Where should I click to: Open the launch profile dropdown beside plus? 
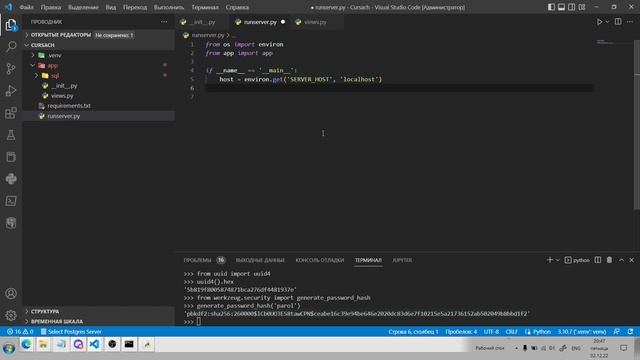coord(558,260)
